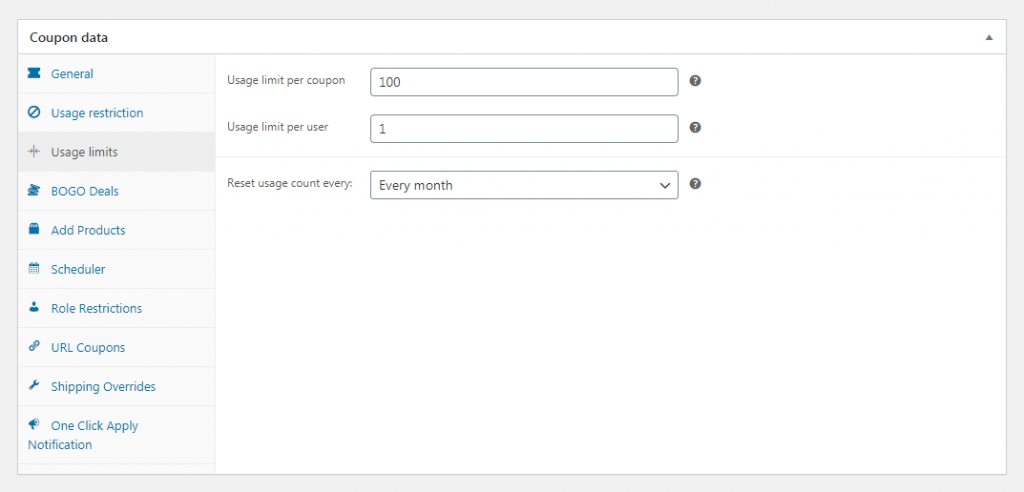
Task: Click the URL Coupons link icon
Action: [x=33, y=346]
